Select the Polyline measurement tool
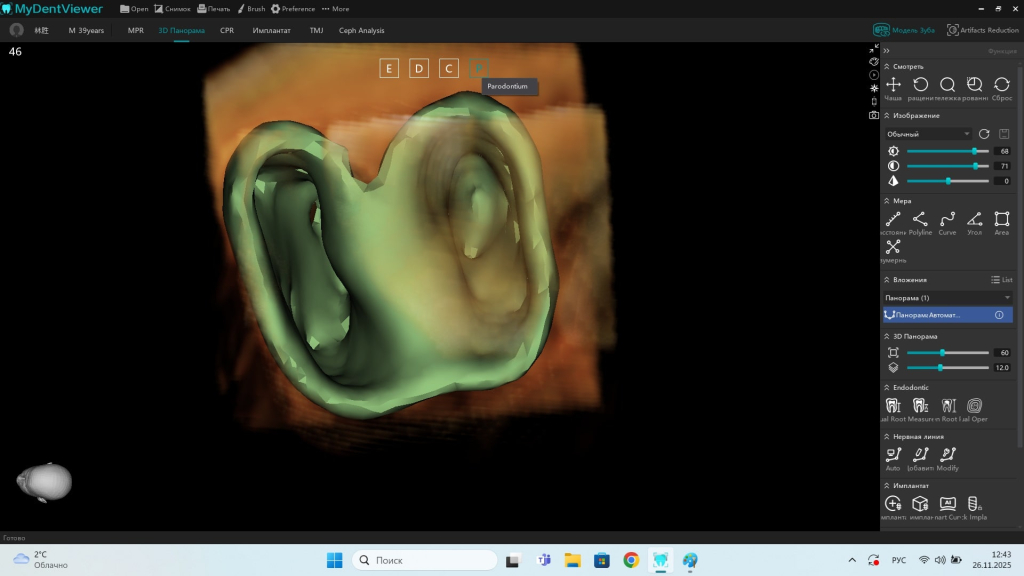This screenshot has width=1024, height=576. click(920, 219)
